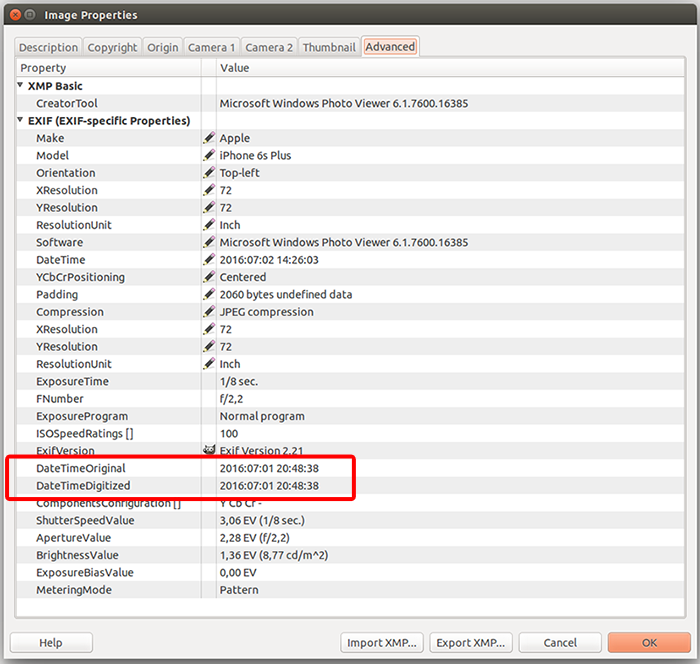Go to the Thumbnail tab

click(329, 47)
